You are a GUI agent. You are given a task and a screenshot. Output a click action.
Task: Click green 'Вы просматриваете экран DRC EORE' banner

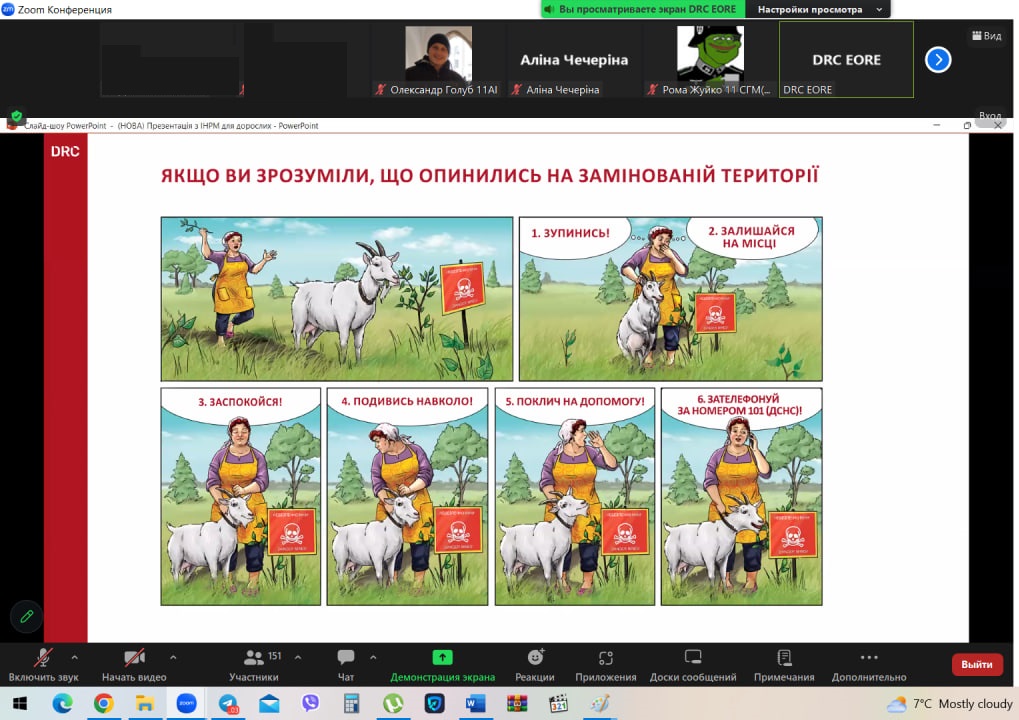pyautogui.click(x=645, y=9)
